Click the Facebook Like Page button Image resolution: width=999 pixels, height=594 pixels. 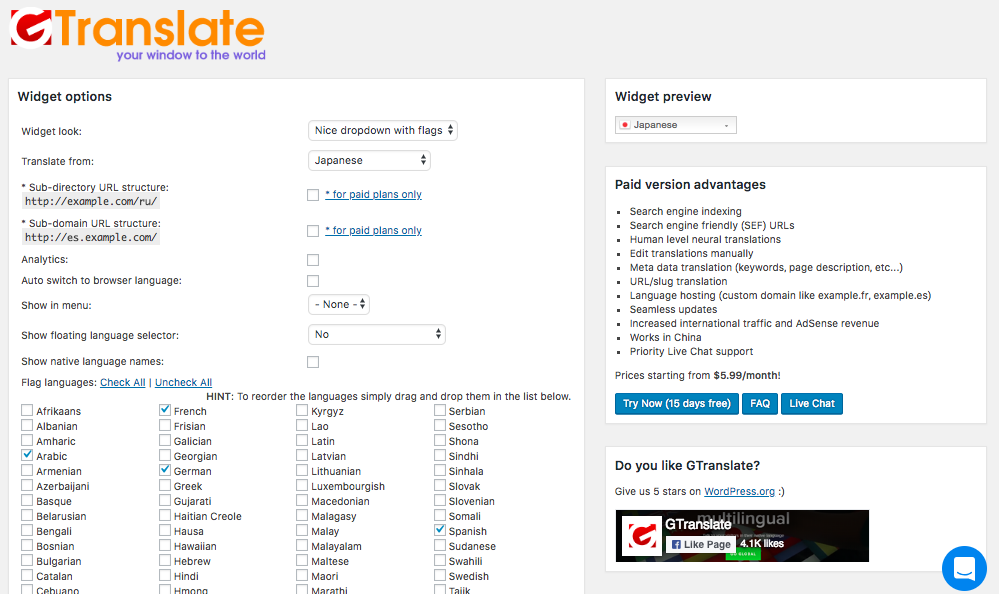pos(701,544)
